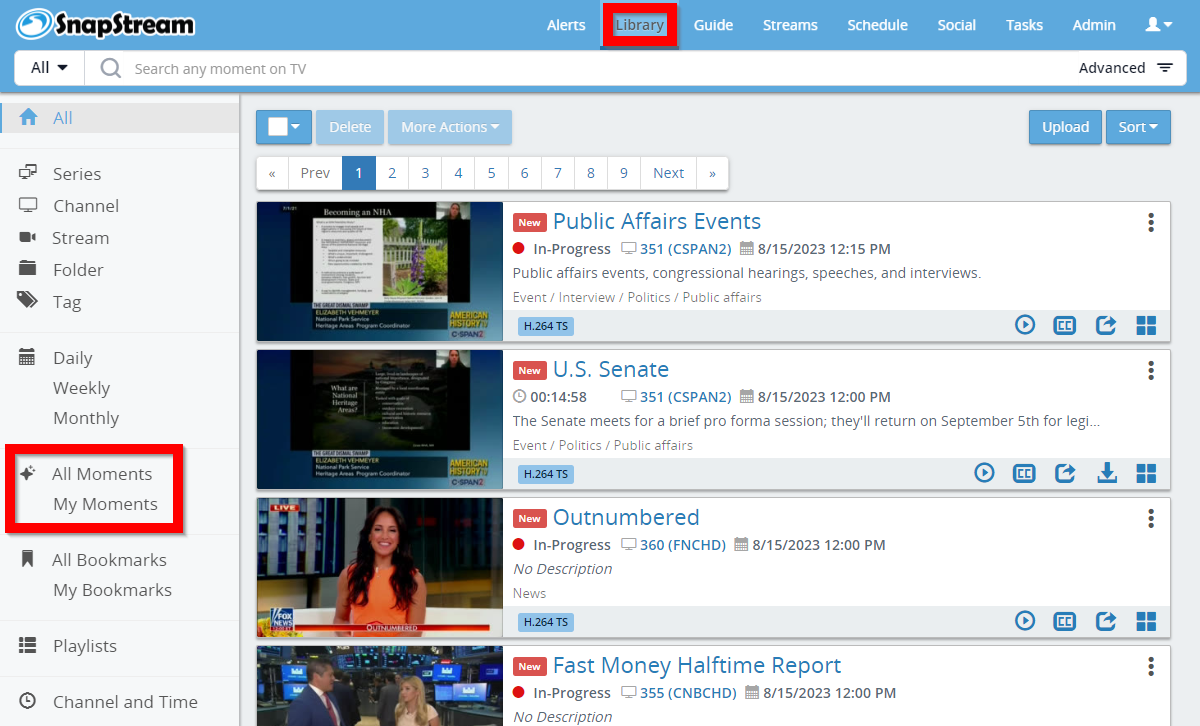Viewport: 1200px width, 726px height.
Task: Open Advanced search filters
Action: coord(1126,68)
